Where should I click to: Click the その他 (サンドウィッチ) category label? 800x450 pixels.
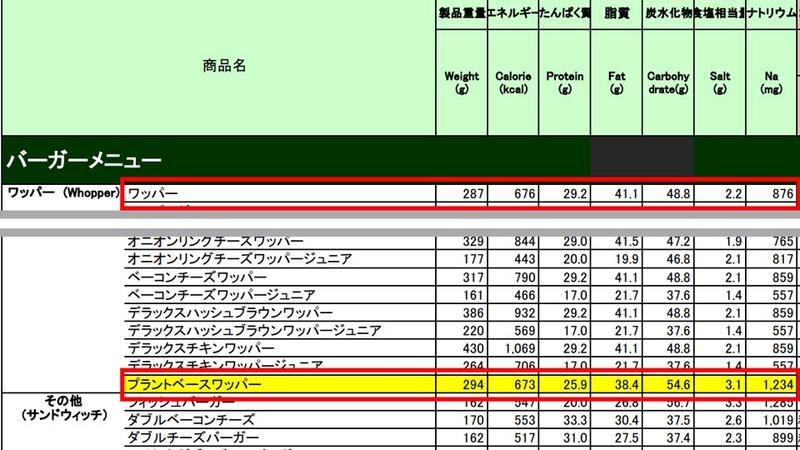coord(64,408)
